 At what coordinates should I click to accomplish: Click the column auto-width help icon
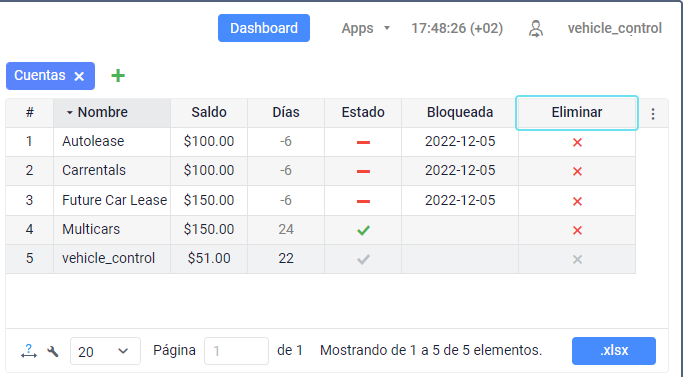29,351
